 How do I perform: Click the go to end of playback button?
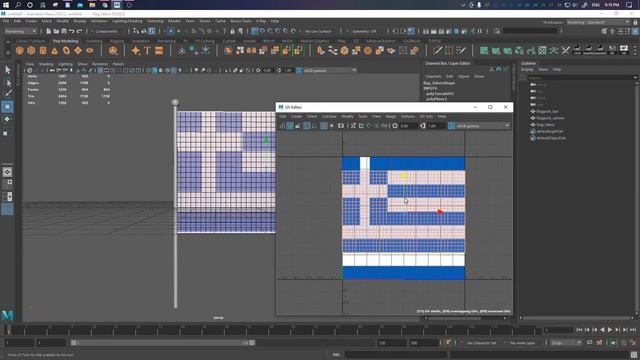click(633, 330)
